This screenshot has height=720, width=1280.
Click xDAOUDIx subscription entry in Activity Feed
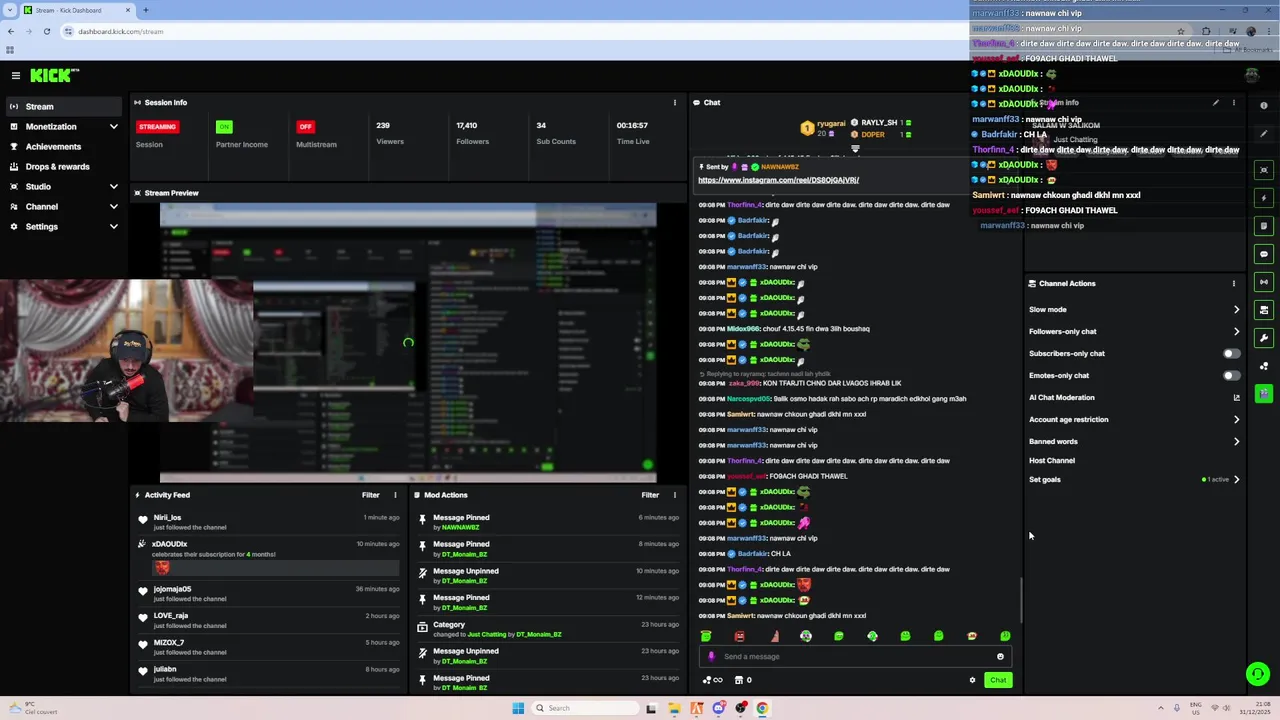(x=270, y=557)
